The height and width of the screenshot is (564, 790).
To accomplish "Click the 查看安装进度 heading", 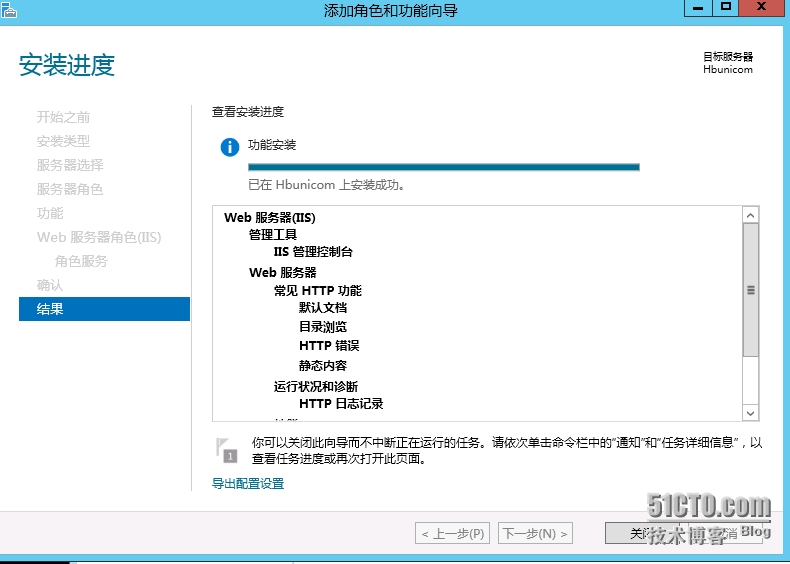I will coord(248,112).
